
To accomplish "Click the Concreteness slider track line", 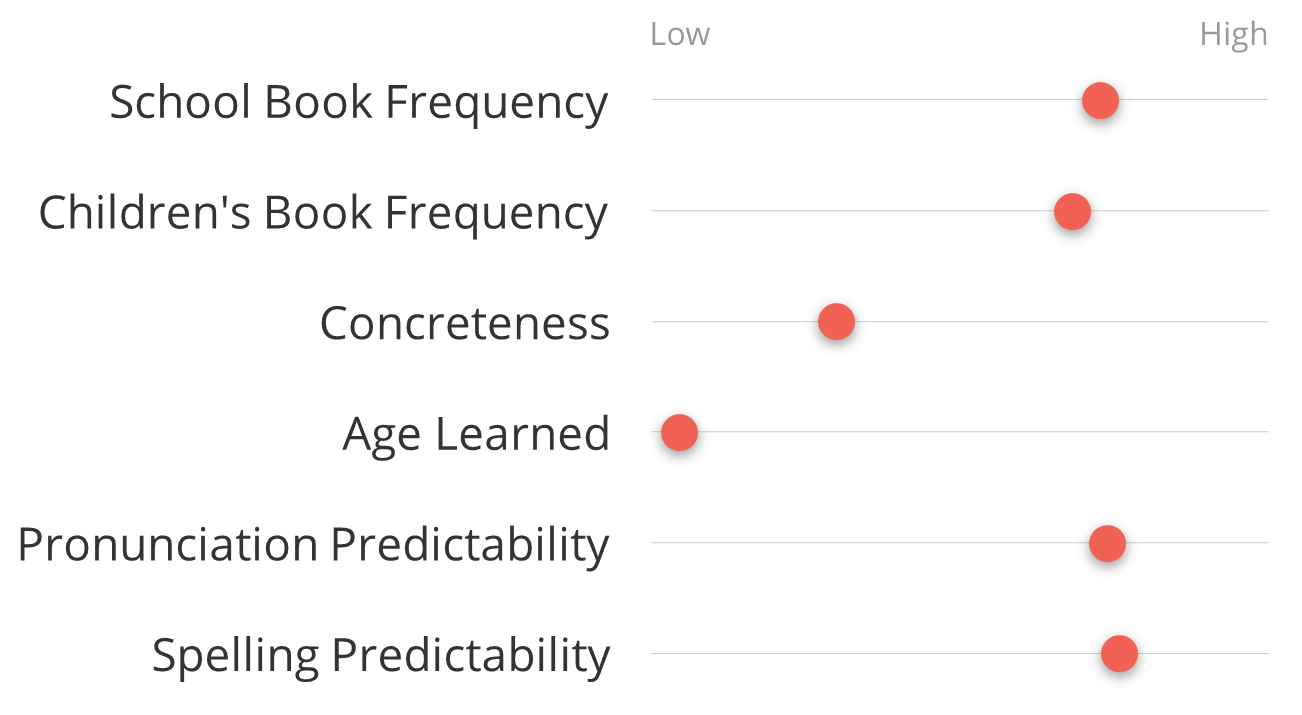I will pos(960,322).
